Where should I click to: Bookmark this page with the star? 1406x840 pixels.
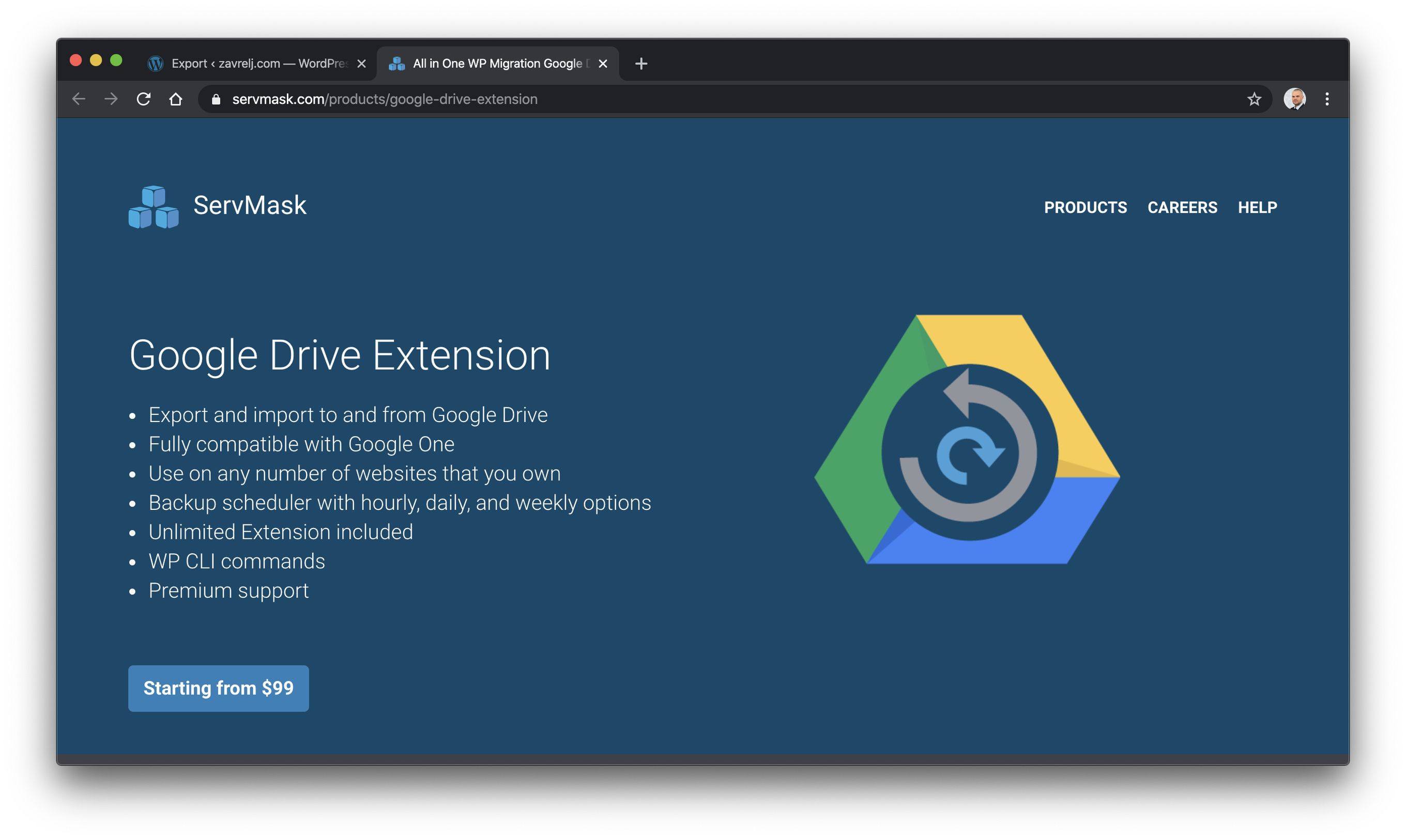click(1254, 99)
